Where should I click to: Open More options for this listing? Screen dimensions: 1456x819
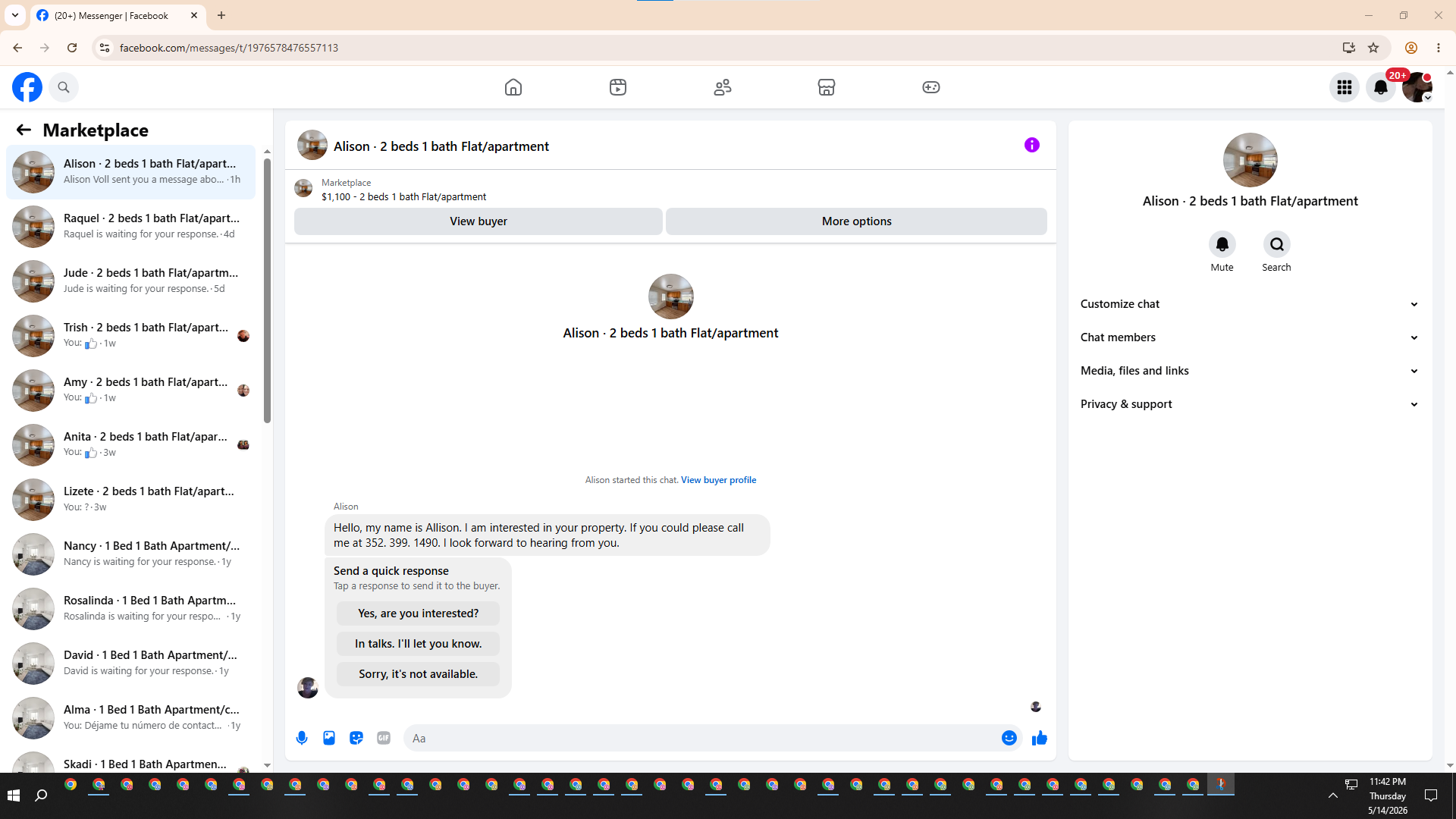coord(856,221)
